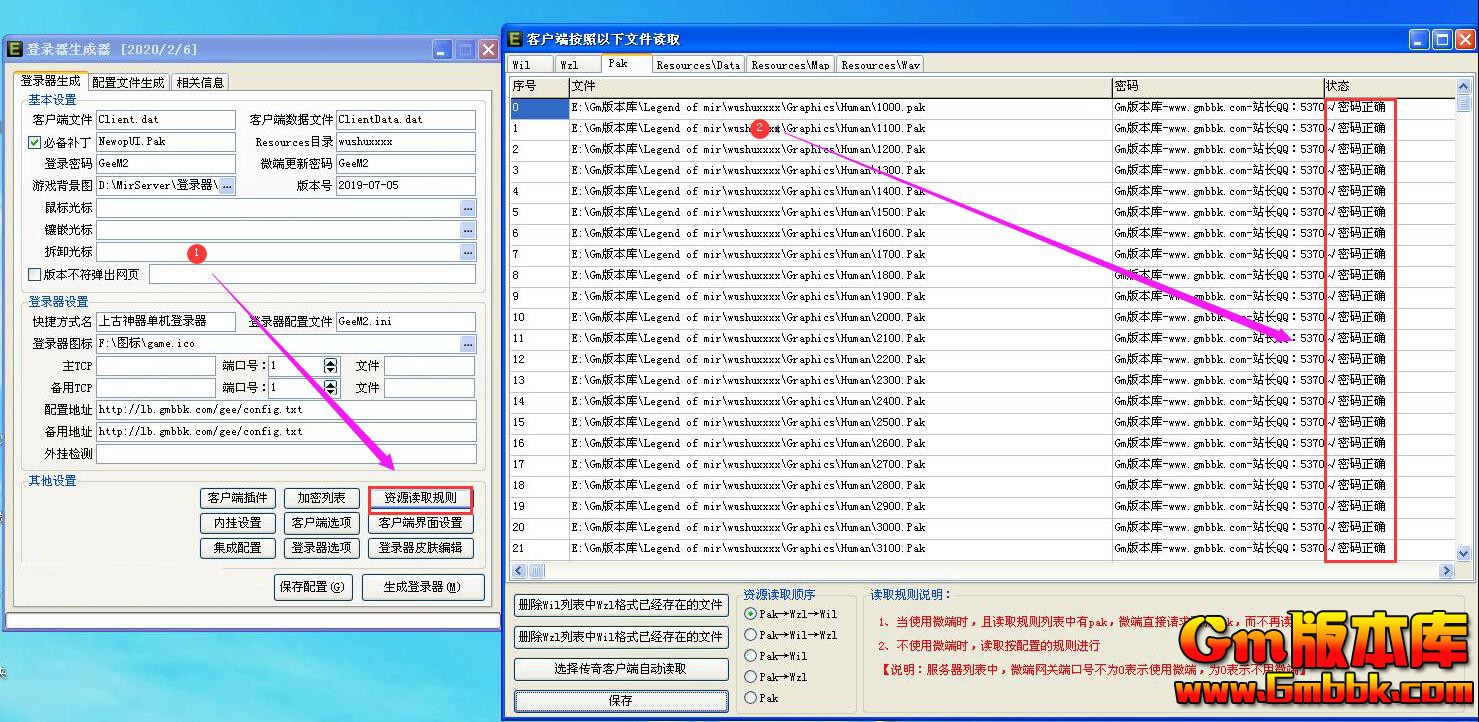
Task: Decrease the 备用TCP port number stepper
Action: (330, 393)
